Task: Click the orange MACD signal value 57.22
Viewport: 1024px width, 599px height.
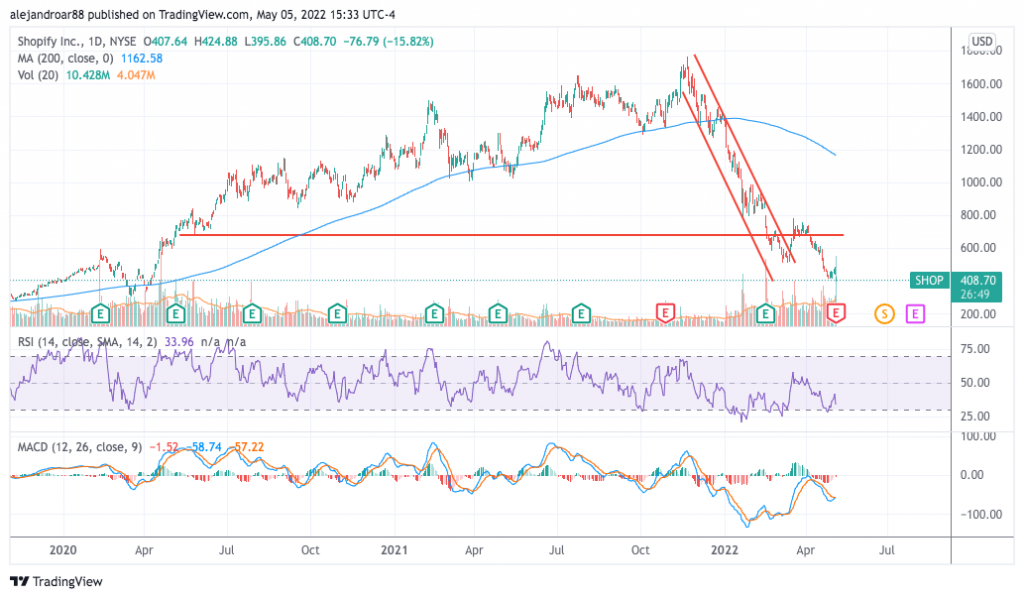Action: click(249, 447)
